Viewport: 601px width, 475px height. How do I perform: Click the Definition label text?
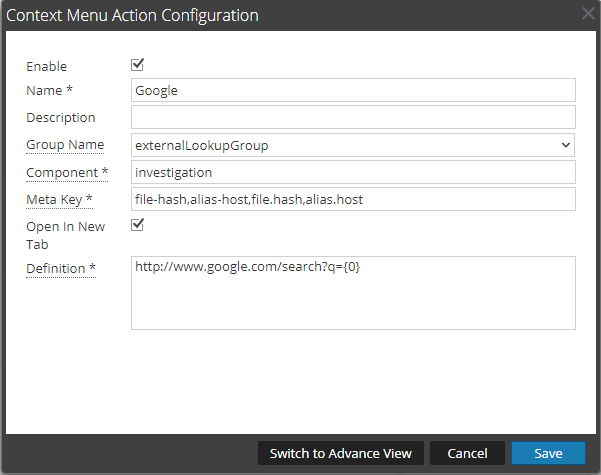tap(61, 268)
